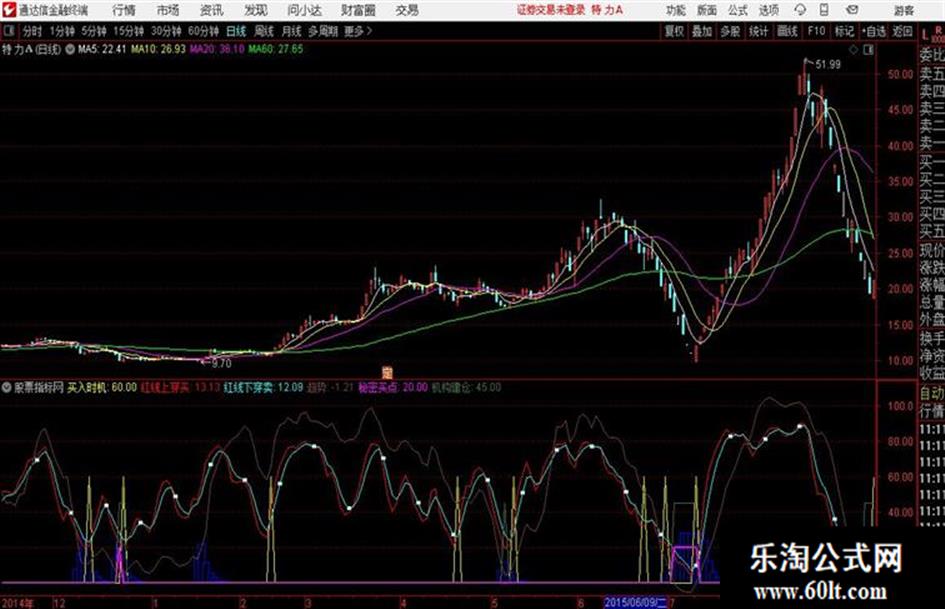Switch to 15分钟 period tab
Viewport: 945px width, 609px height.
(x=129, y=31)
